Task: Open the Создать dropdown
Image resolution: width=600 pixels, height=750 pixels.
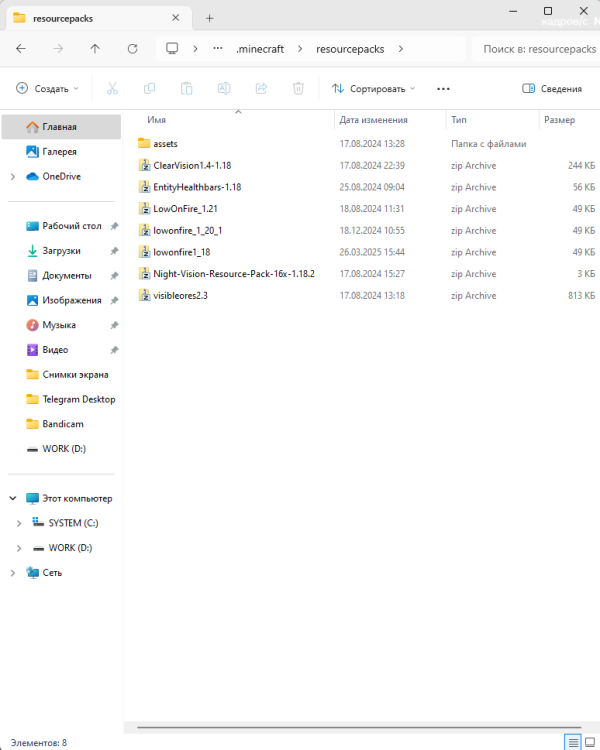Action: coord(47,88)
